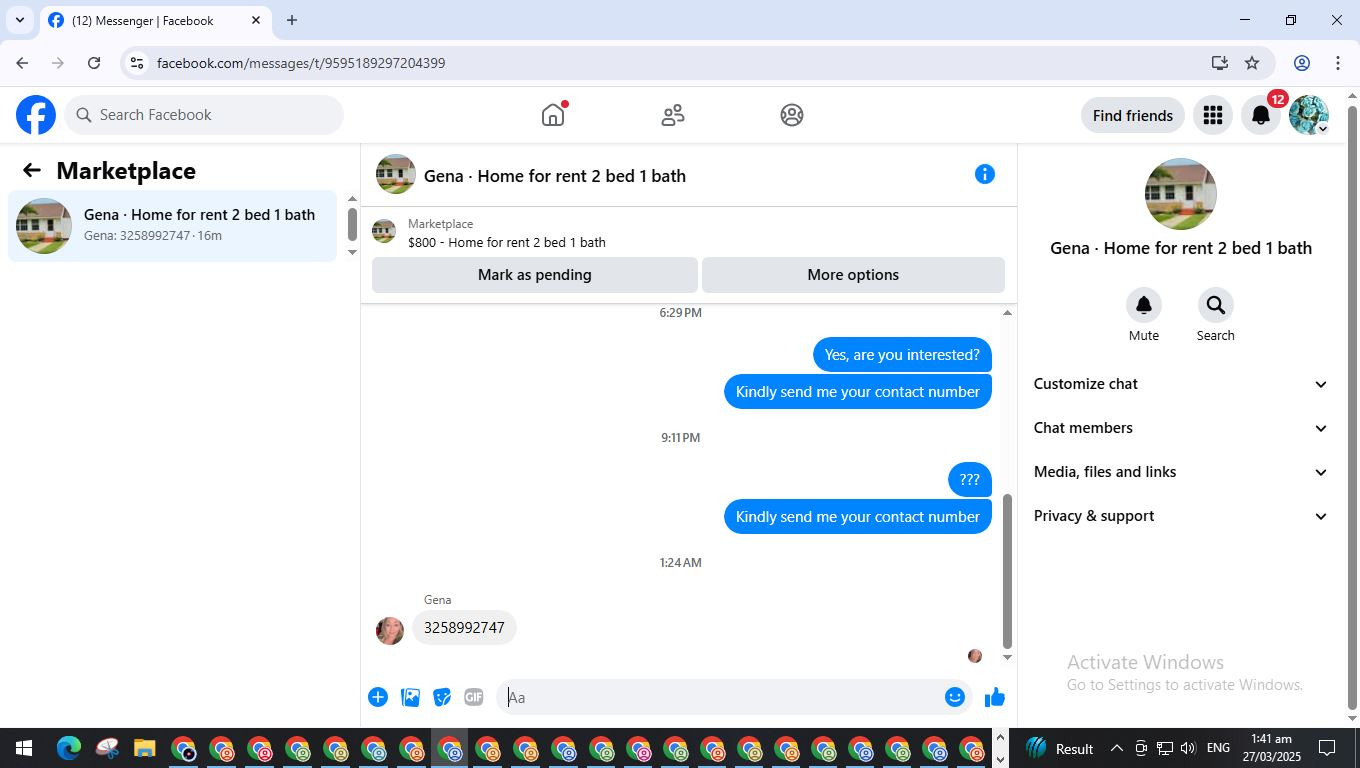Open the Facebook menu grid
This screenshot has height=768, width=1360.
1213,115
